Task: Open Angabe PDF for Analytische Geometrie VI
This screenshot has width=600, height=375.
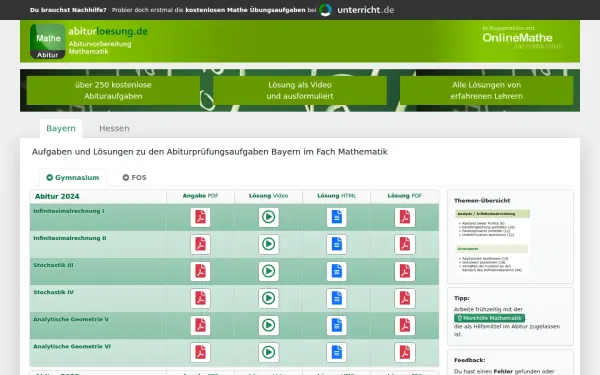Action: pyautogui.click(x=201, y=352)
